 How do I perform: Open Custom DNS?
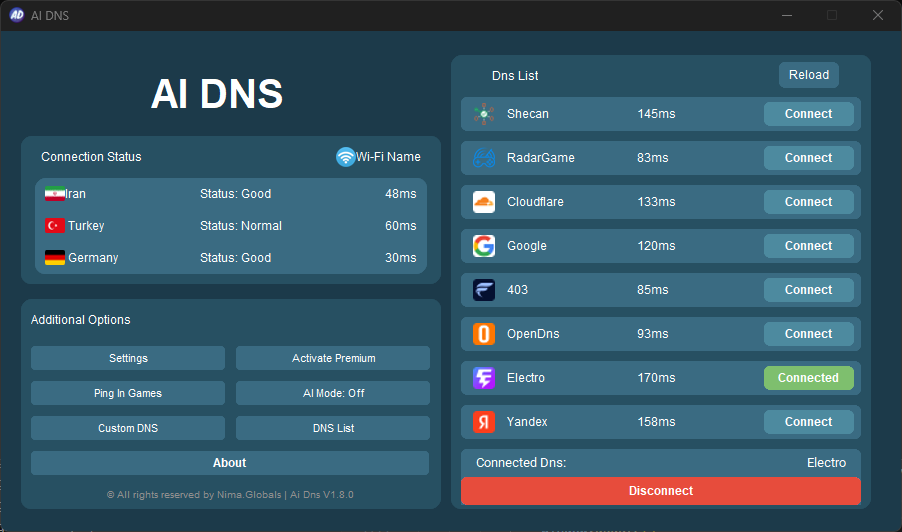[128, 428]
